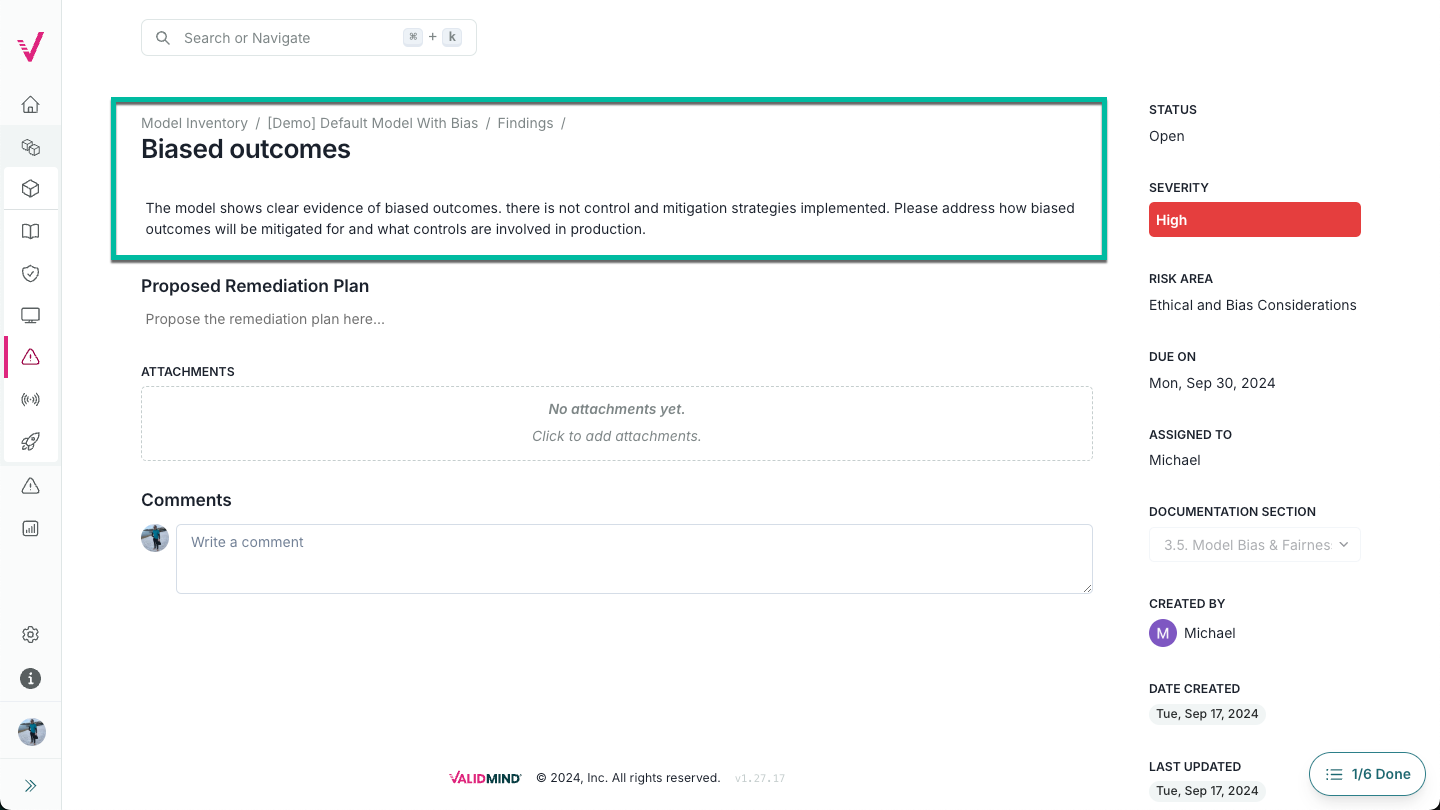Select the Monitoring broadcast signal icon
This screenshot has width=1440, height=810.
coord(30,399)
